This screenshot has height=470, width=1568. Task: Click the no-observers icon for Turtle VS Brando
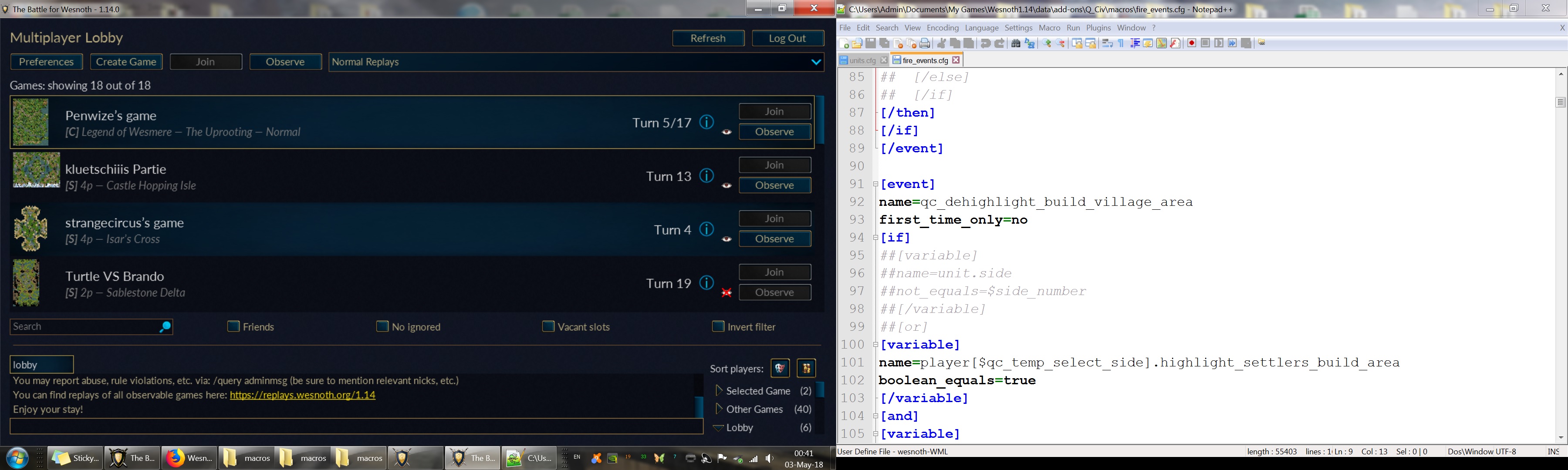click(726, 292)
